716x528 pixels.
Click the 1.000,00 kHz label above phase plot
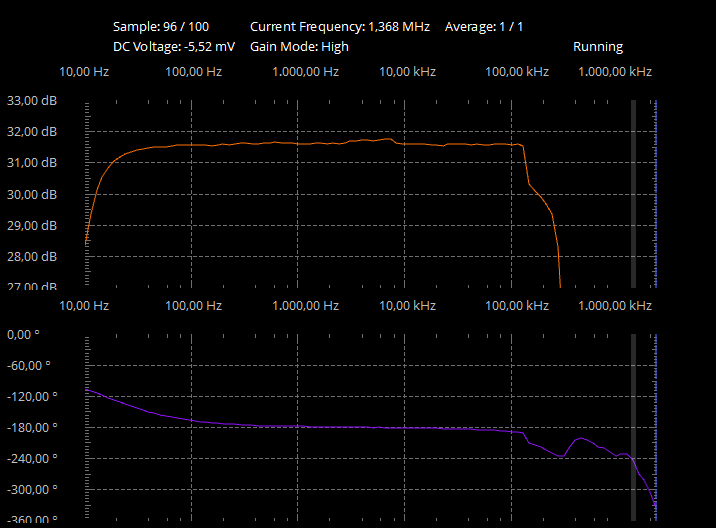tap(615, 306)
